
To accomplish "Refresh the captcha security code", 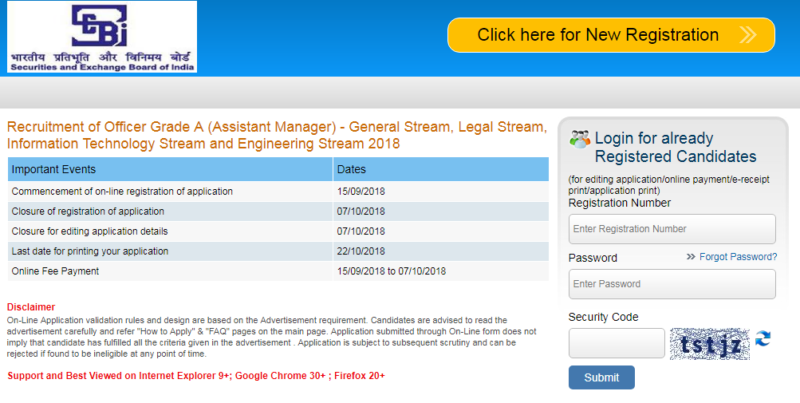I will [x=763, y=339].
